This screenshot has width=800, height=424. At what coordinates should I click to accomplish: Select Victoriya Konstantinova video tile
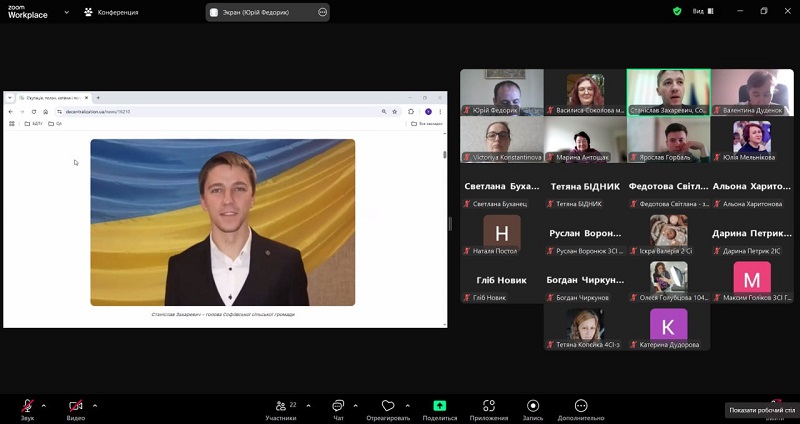tap(502, 140)
